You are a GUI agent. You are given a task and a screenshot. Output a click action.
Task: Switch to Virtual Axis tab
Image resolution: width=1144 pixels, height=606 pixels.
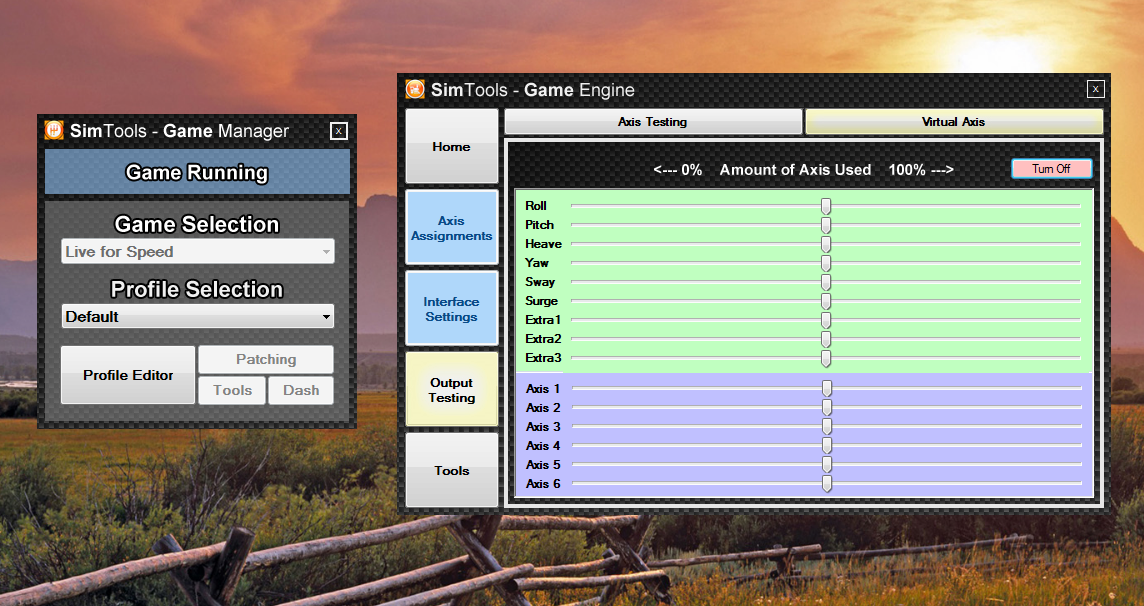[x=954, y=122]
